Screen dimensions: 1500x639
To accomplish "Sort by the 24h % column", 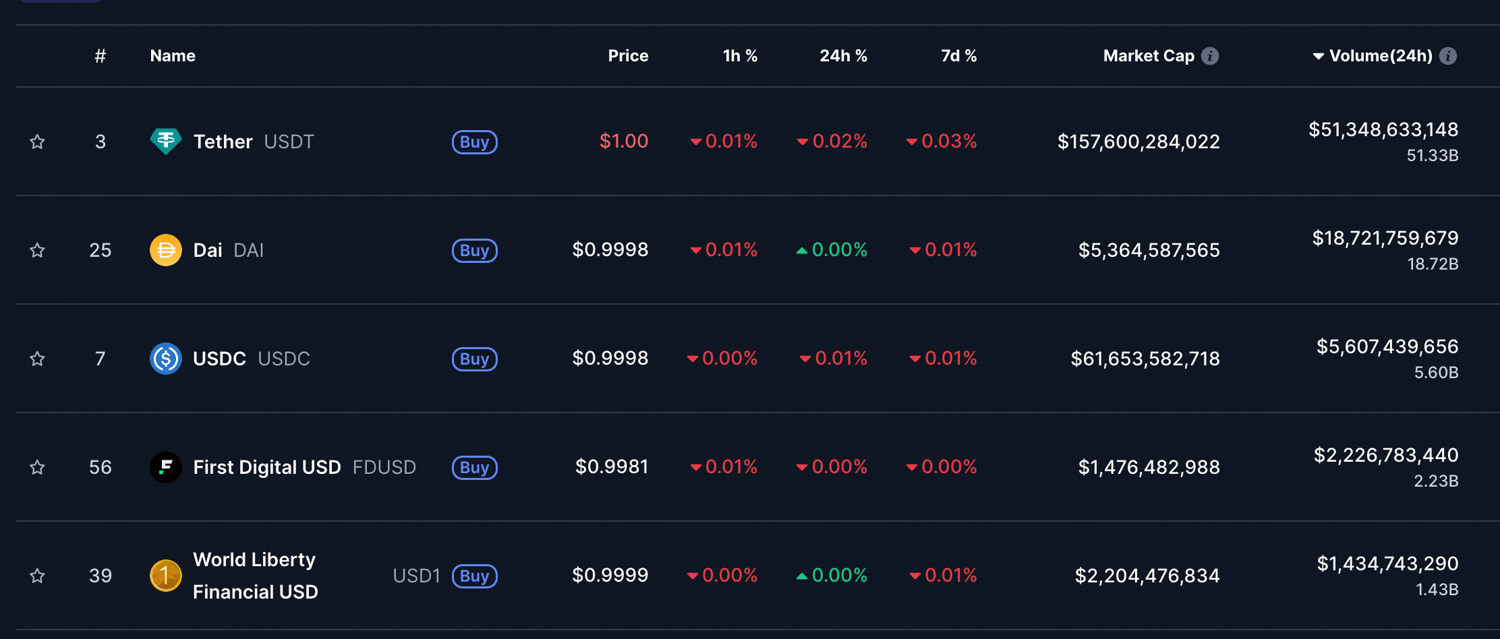I will (843, 56).
